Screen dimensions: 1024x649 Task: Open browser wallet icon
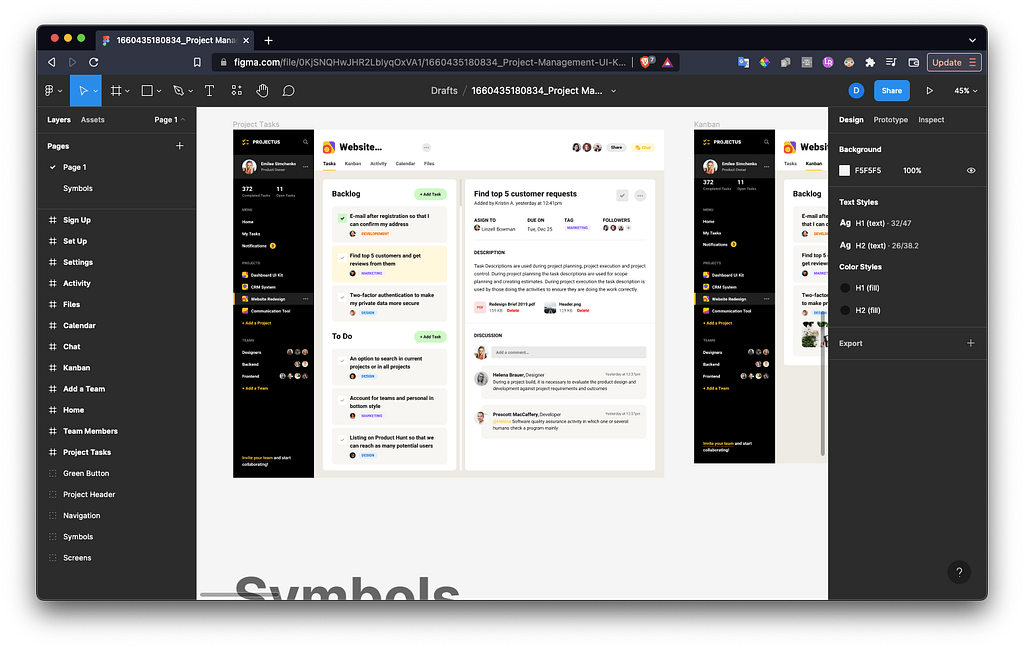point(914,62)
